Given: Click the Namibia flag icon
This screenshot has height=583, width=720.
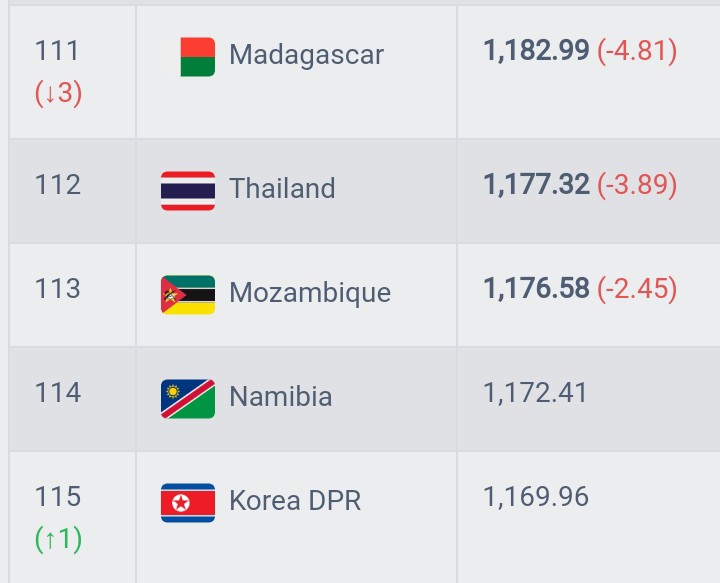Looking at the screenshot, I should tap(188, 399).
